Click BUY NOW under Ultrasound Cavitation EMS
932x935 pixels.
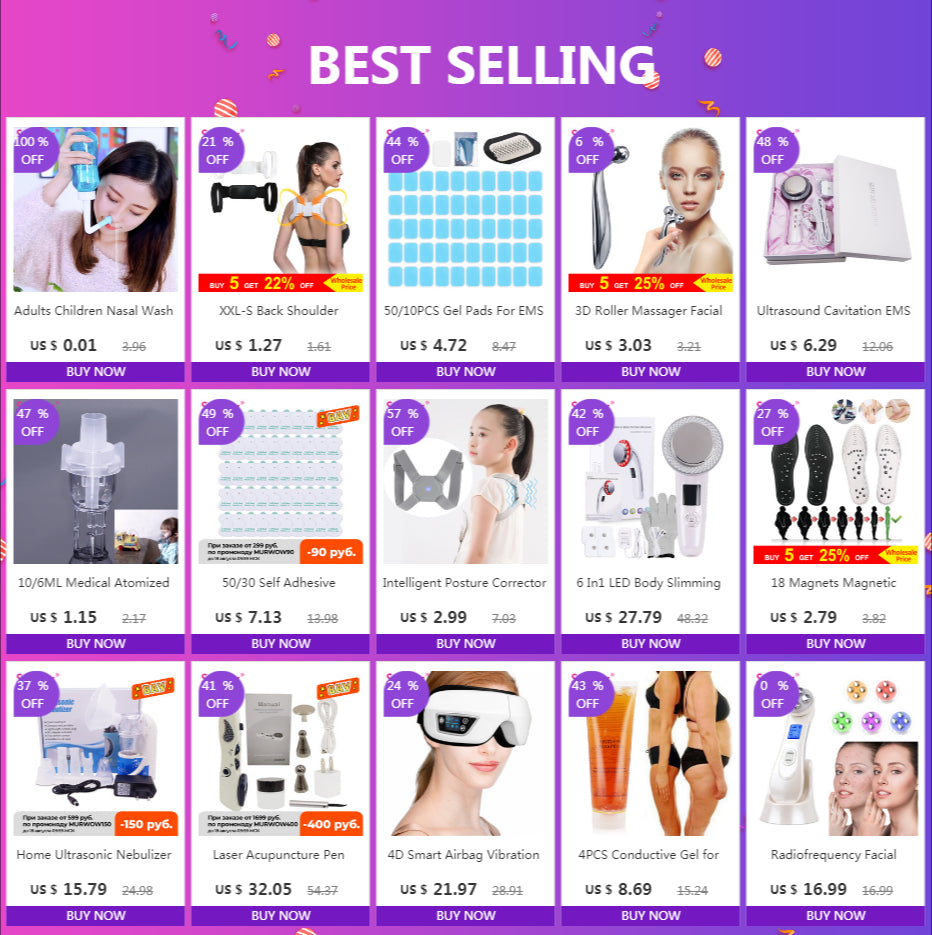pyautogui.click(x=835, y=371)
